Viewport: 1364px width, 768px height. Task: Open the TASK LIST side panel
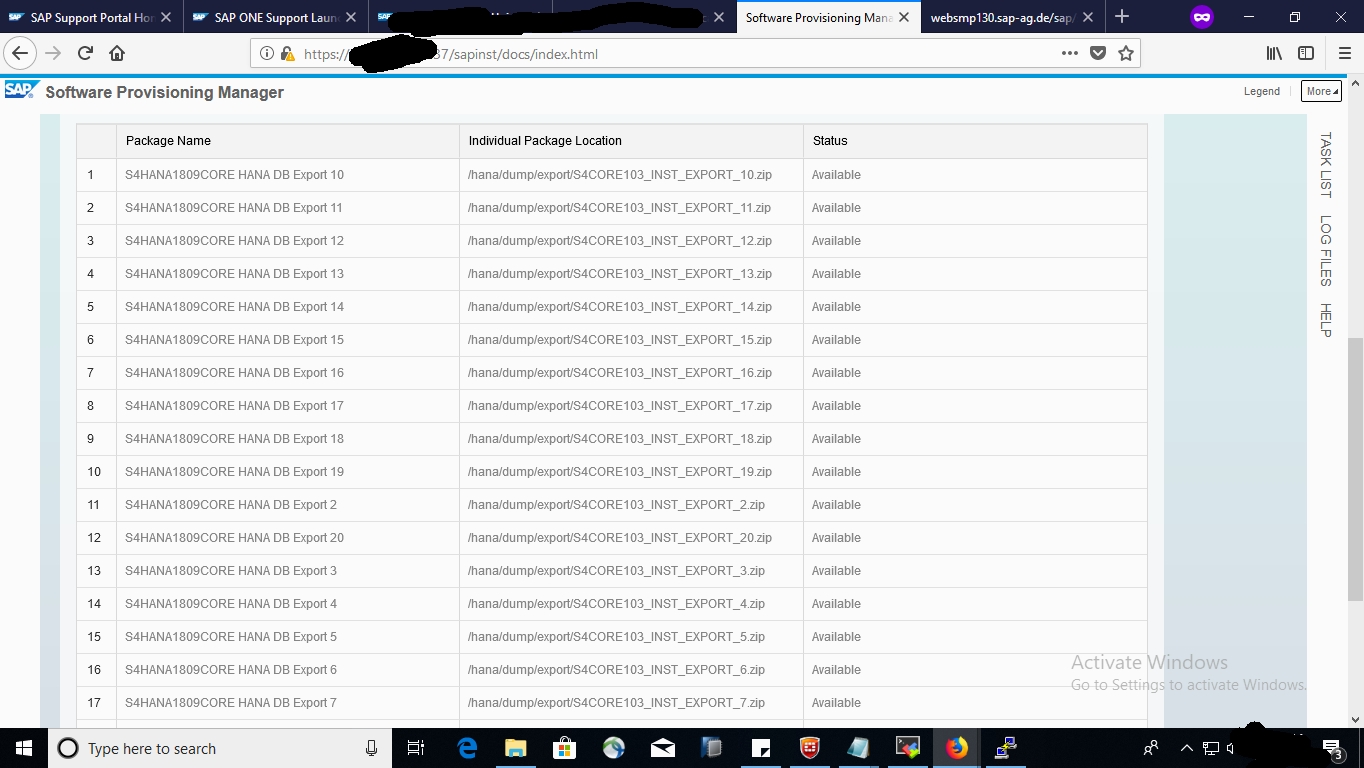[1325, 165]
